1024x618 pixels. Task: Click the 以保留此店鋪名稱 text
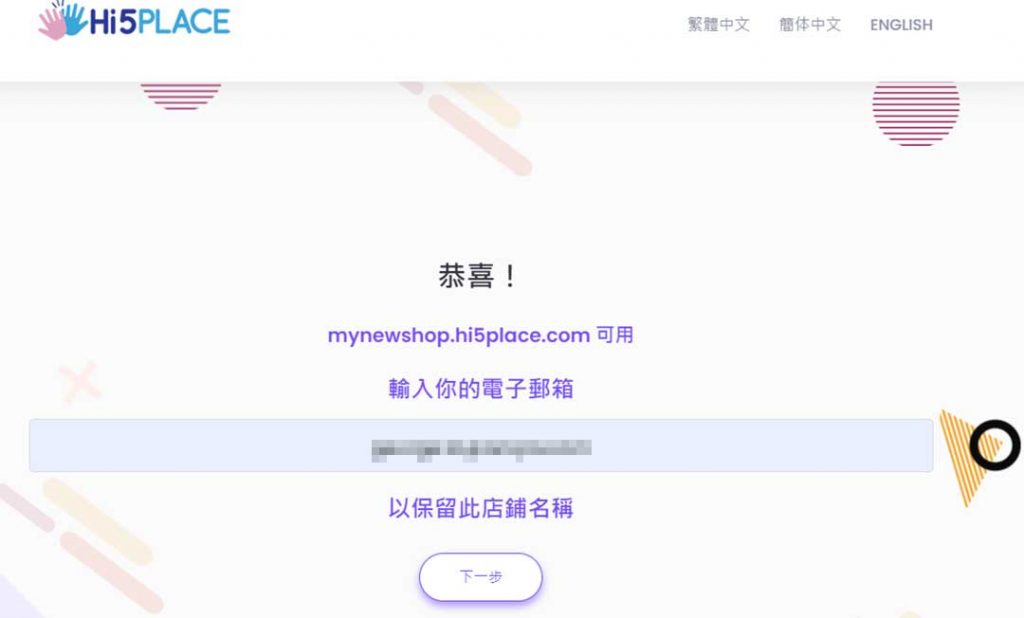click(481, 508)
